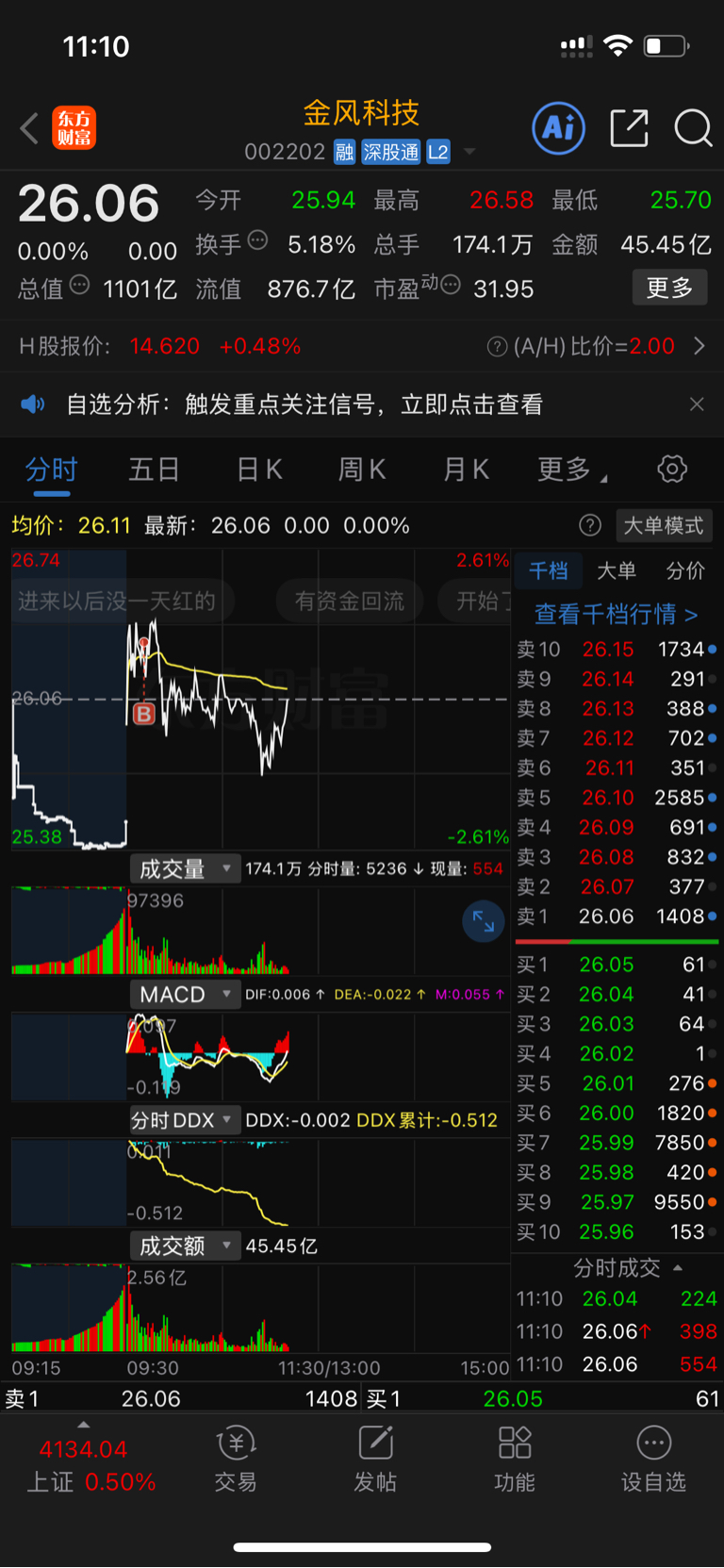Tap the info icon next to 总值
Screen dimensions: 724x1568
[80, 284]
